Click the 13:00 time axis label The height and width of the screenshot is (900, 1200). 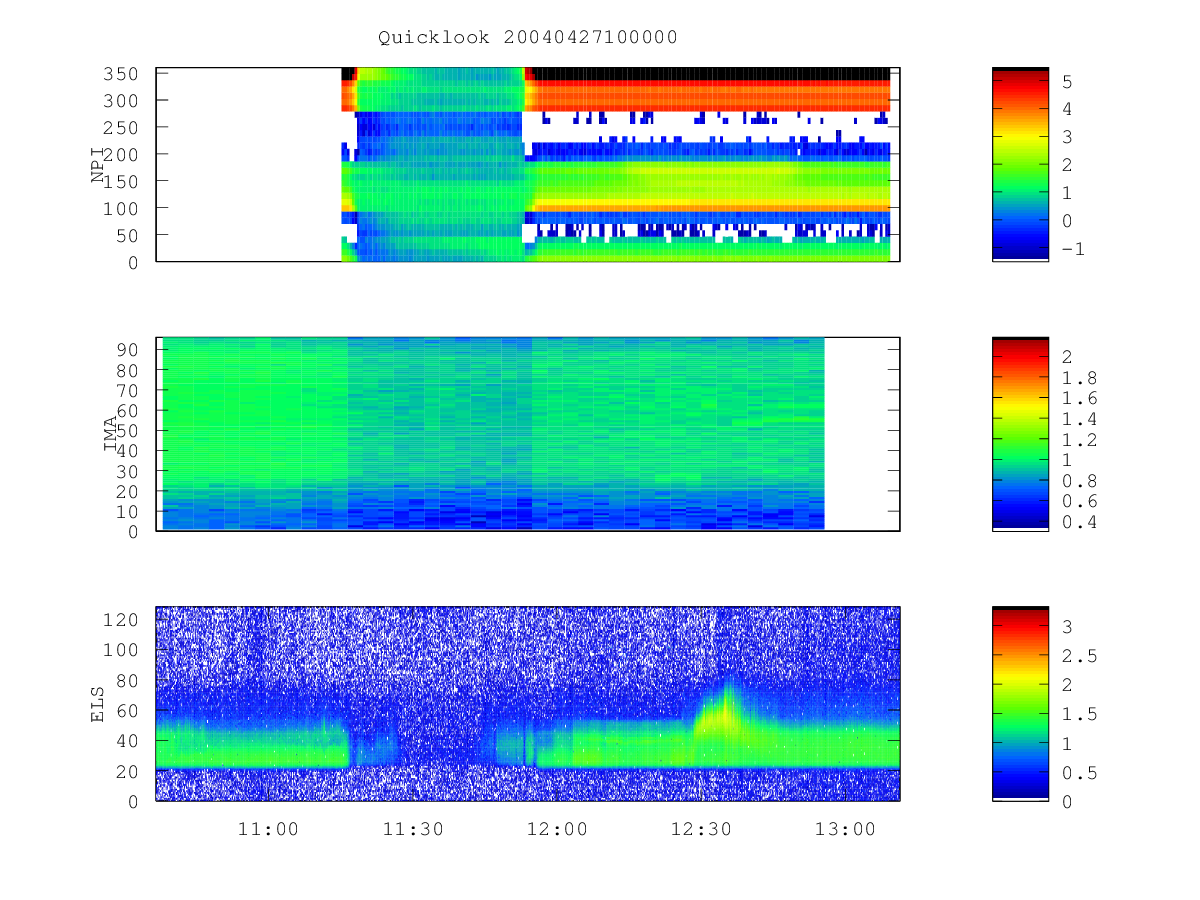[x=845, y=829]
